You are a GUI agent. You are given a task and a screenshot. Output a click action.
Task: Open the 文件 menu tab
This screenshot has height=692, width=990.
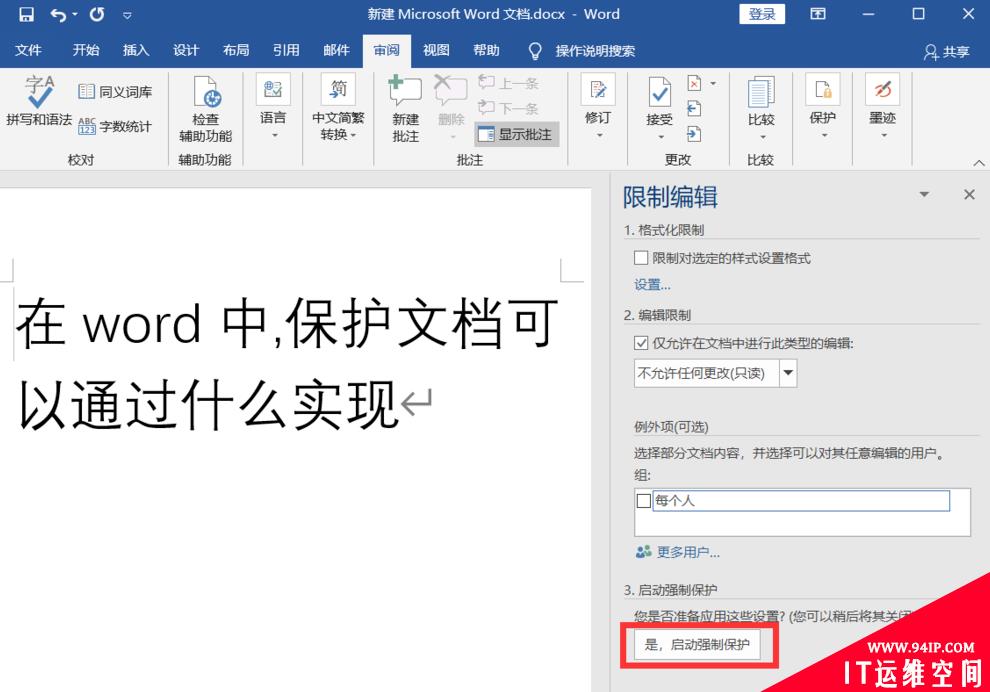pyautogui.click(x=28, y=51)
